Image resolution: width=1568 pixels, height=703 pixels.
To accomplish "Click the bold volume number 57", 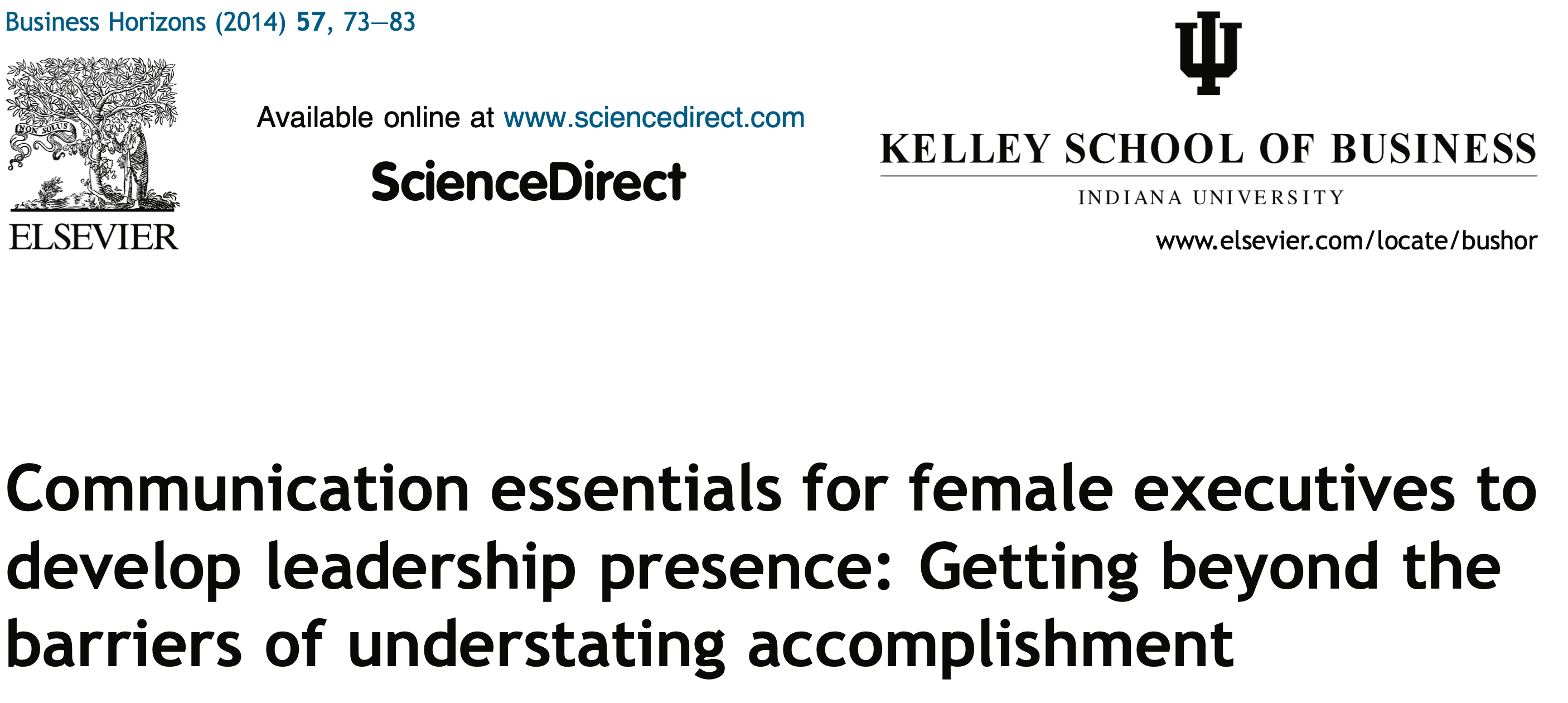I will tap(311, 22).
